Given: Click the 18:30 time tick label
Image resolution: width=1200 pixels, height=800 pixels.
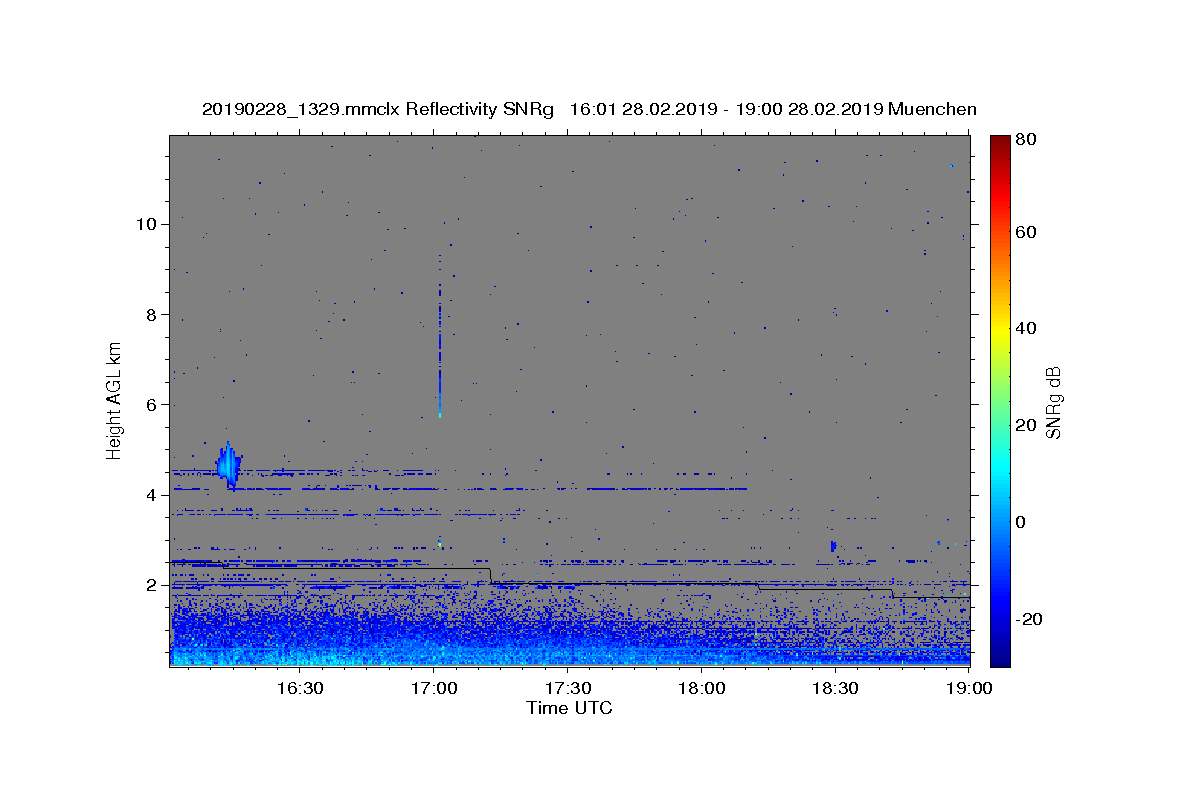Looking at the screenshot, I should tap(836, 688).
